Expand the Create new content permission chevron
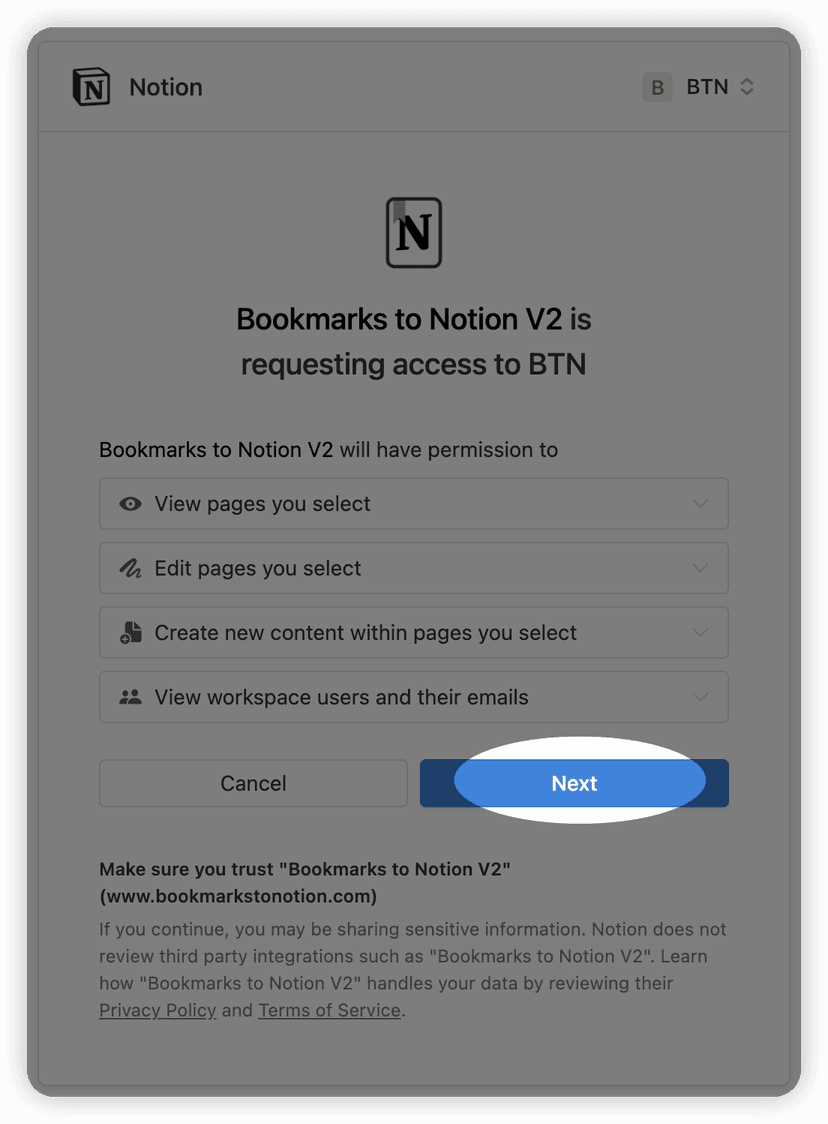Image resolution: width=828 pixels, height=1124 pixels. click(700, 632)
